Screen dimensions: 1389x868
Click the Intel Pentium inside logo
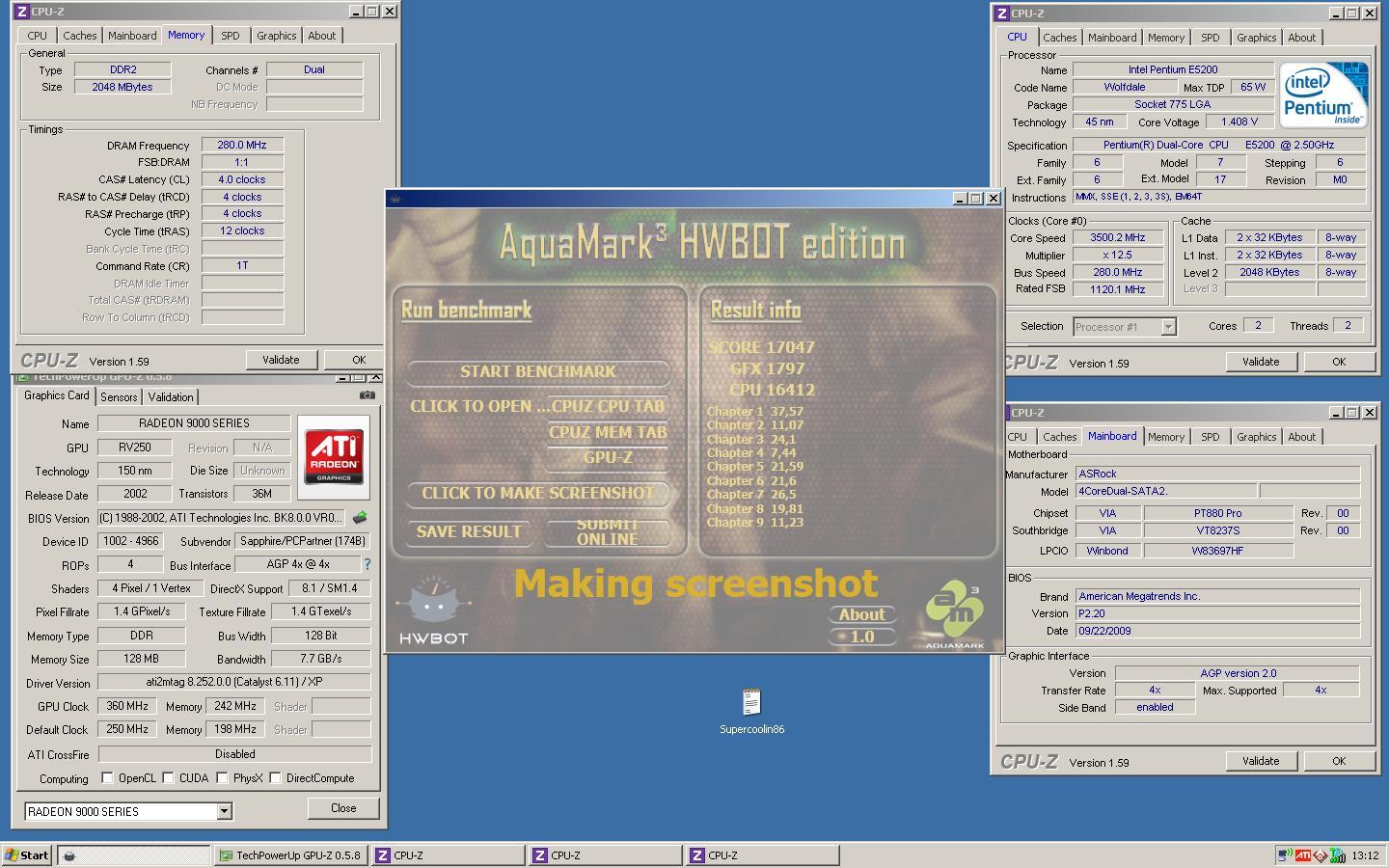(1323, 95)
